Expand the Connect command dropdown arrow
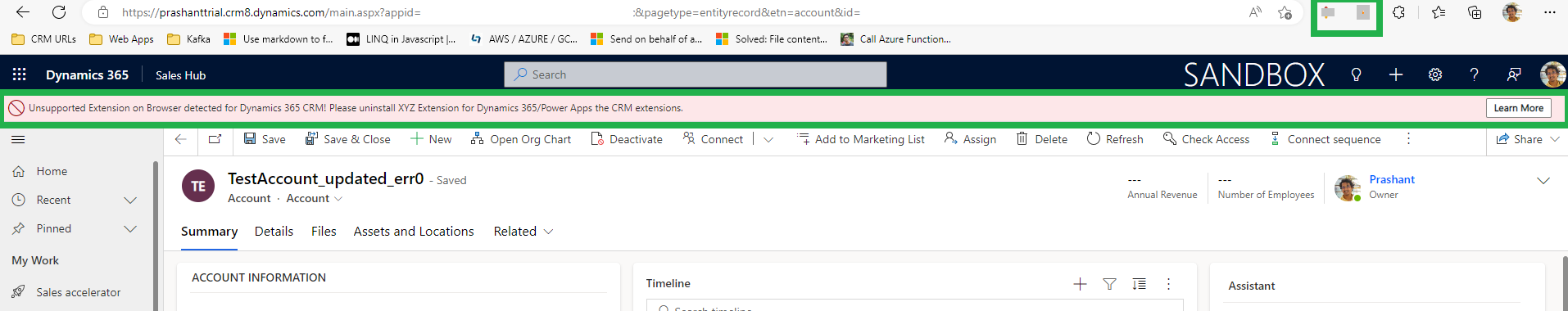The width and height of the screenshot is (1568, 311). (768, 139)
